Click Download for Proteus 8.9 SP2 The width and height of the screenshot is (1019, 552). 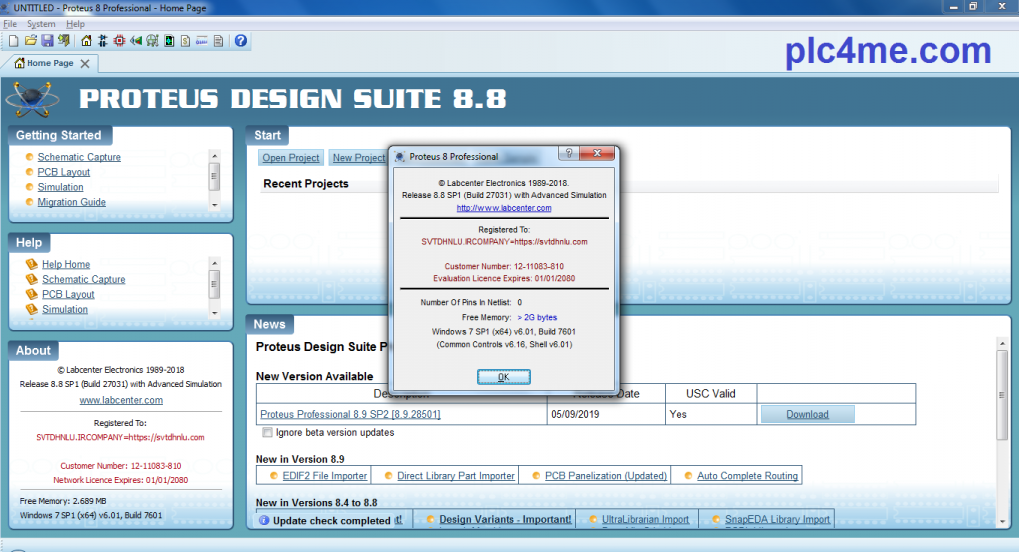pyautogui.click(x=807, y=414)
